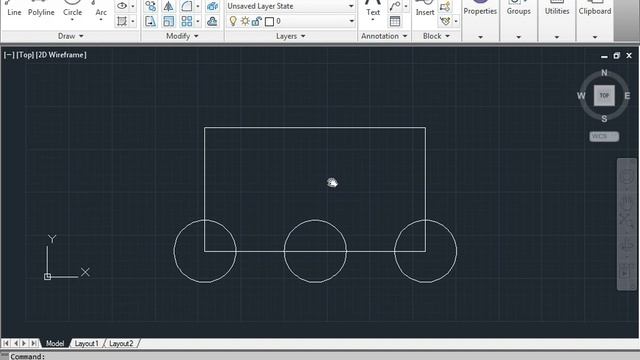This screenshot has width=640, height=360.
Task: Click the [2D Wireframe] visual style menu
Action: pyautogui.click(x=61, y=55)
